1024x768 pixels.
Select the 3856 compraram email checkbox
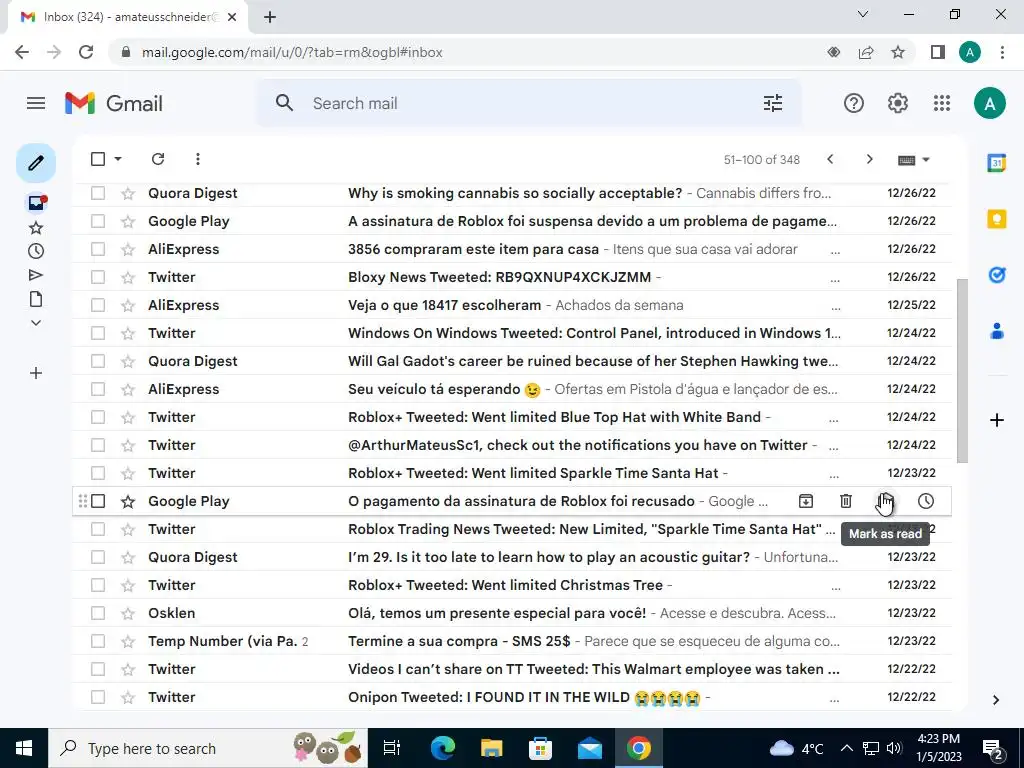pyautogui.click(x=98, y=249)
